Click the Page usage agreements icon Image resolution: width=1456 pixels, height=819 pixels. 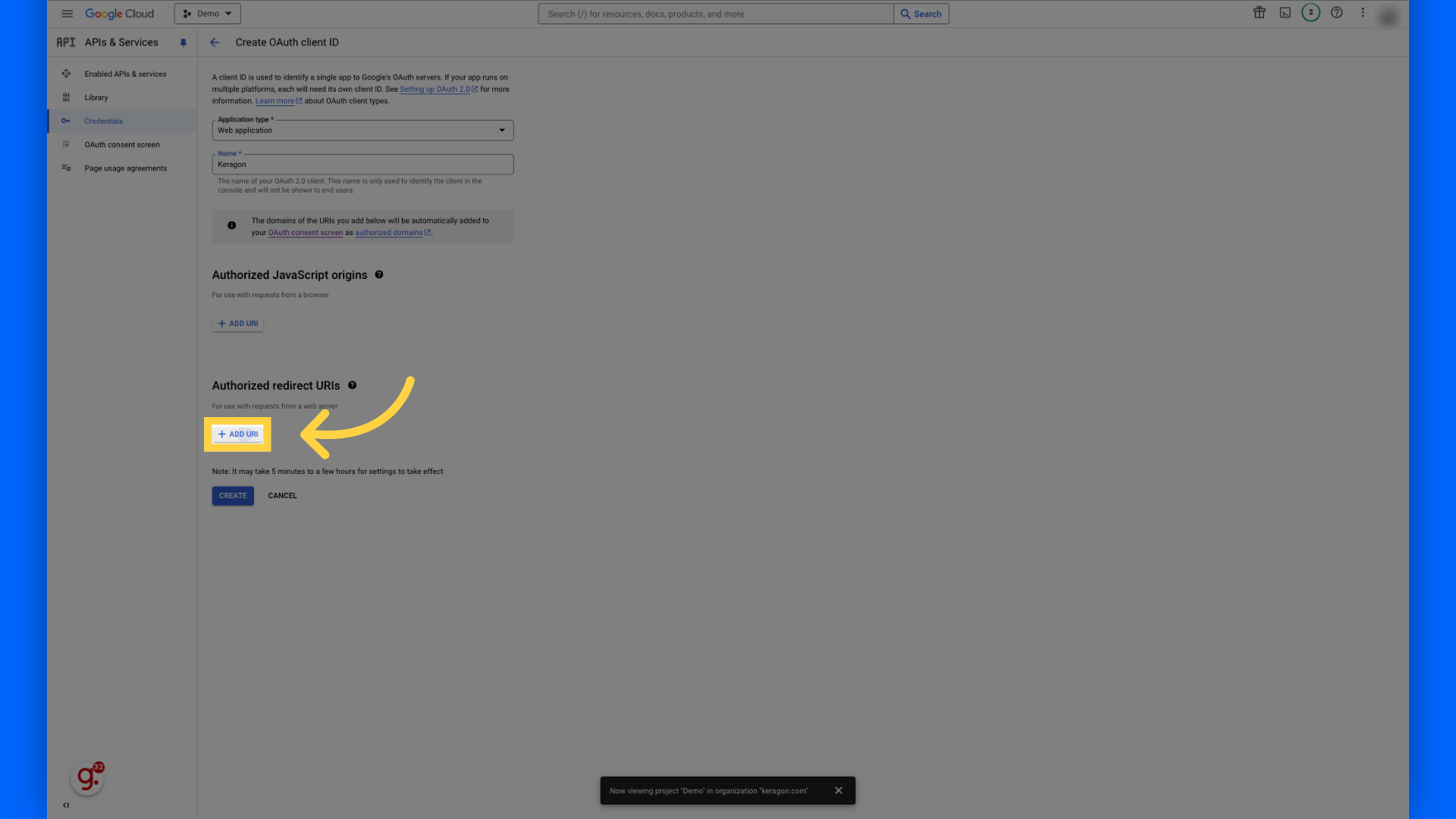point(66,168)
